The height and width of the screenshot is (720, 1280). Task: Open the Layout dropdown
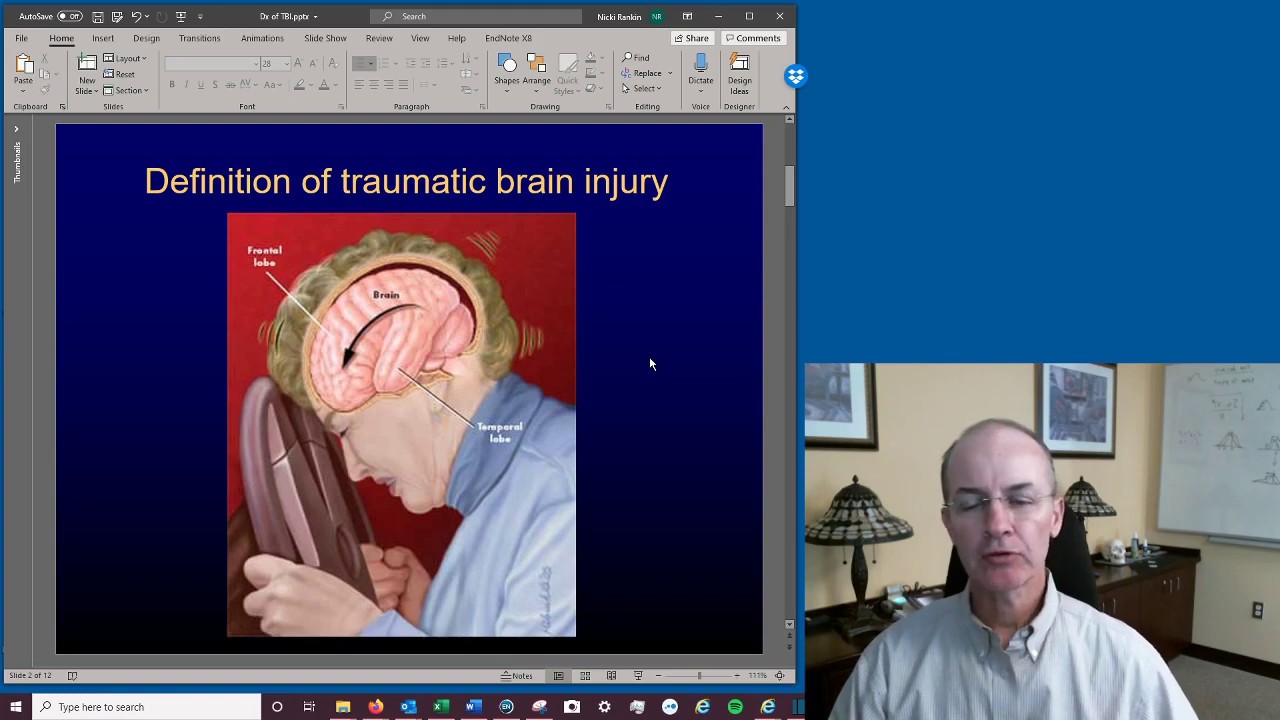click(126, 58)
